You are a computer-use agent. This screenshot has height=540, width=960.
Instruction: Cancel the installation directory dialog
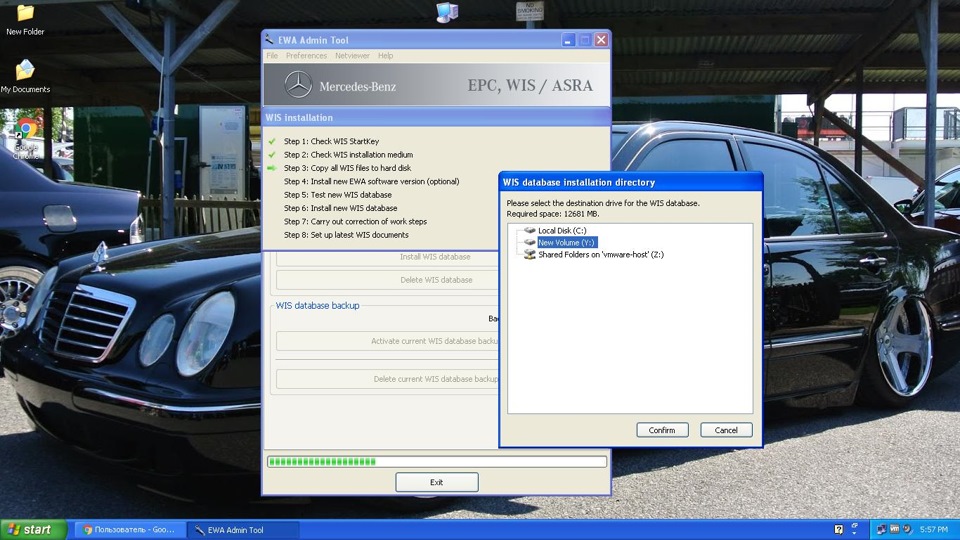[726, 430]
